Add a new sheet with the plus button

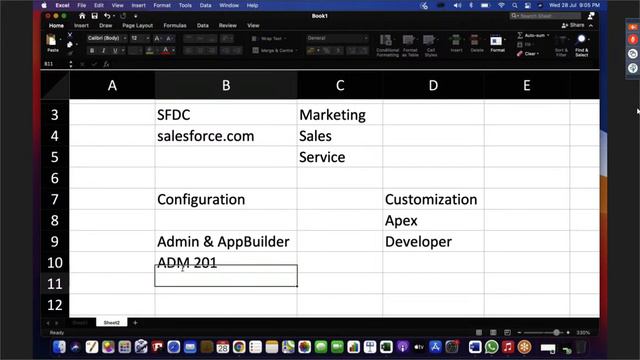(x=135, y=322)
